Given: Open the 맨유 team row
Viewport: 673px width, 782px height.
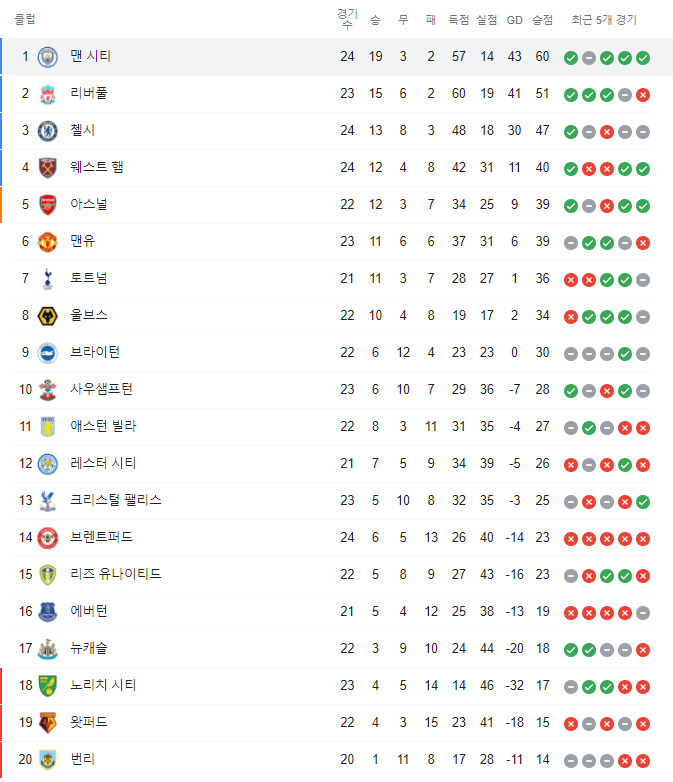Looking at the screenshot, I should [x=333, y=242].
